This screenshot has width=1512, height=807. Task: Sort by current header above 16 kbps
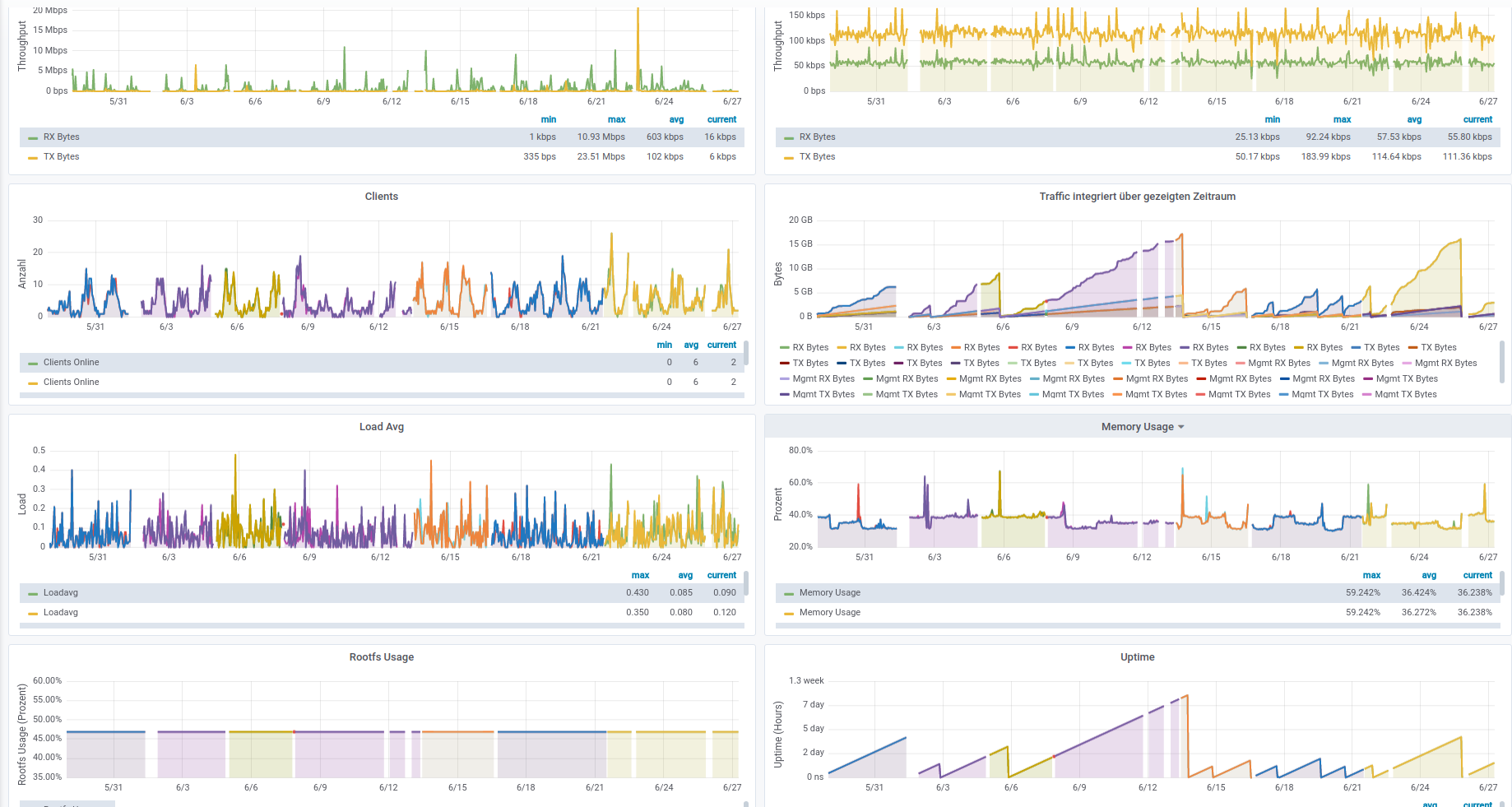[x=721, y=119]
